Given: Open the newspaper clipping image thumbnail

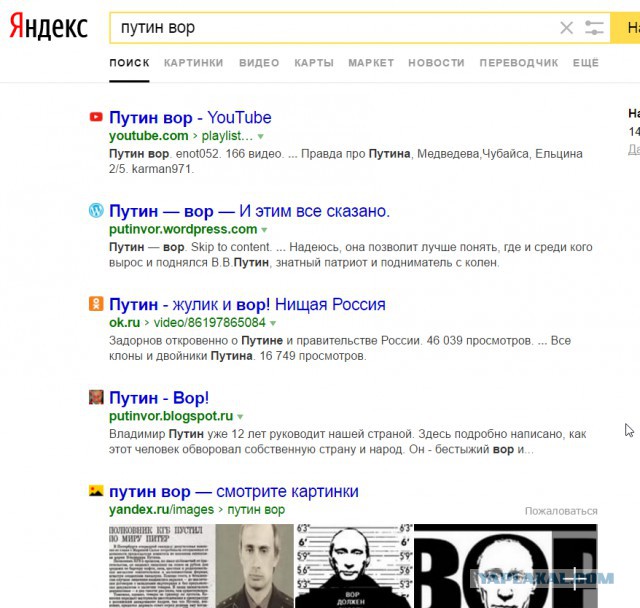Looking at the screenshot, I should (x=201, y=566).
